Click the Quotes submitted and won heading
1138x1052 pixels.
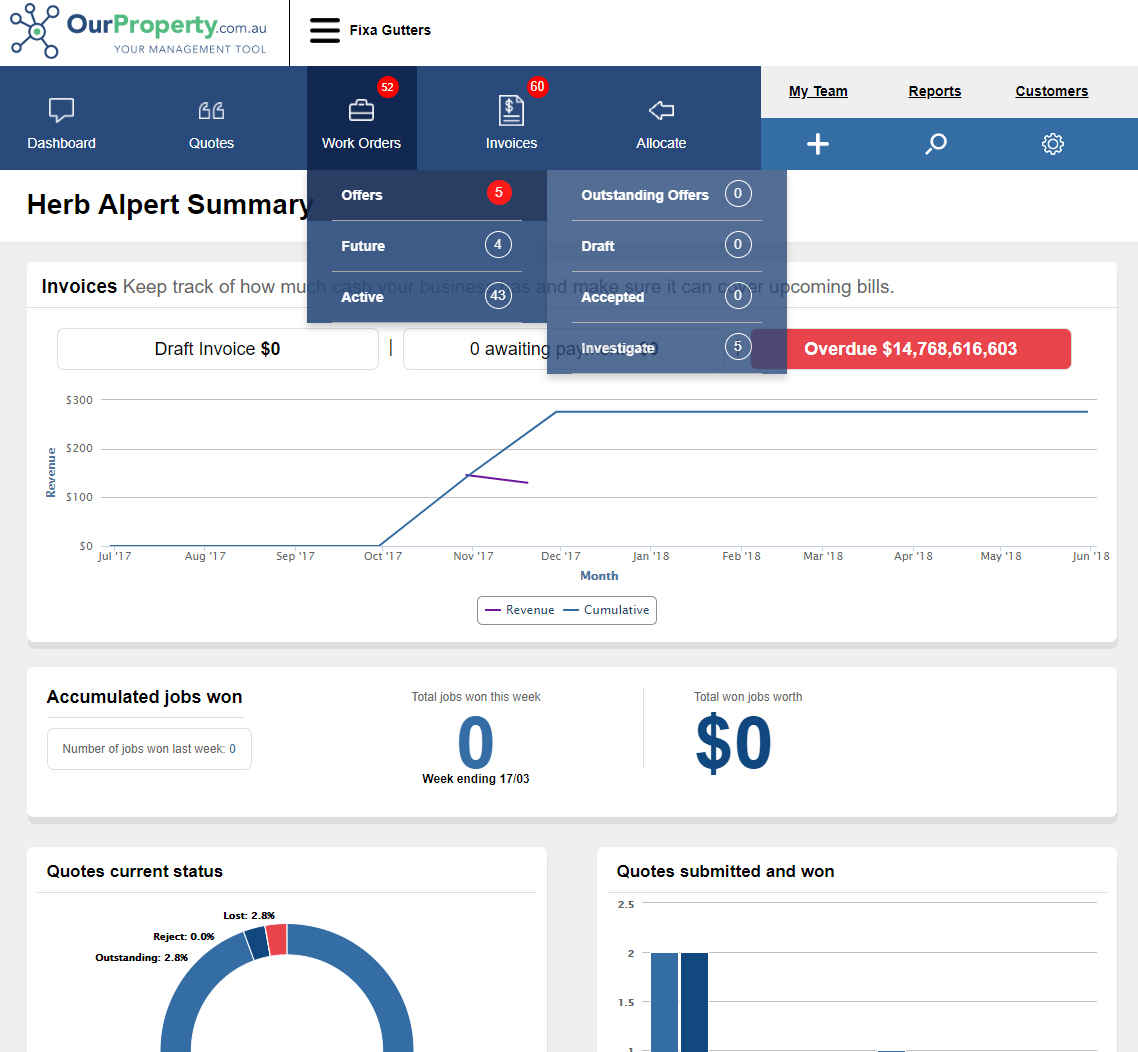click(x=726, y=871)
